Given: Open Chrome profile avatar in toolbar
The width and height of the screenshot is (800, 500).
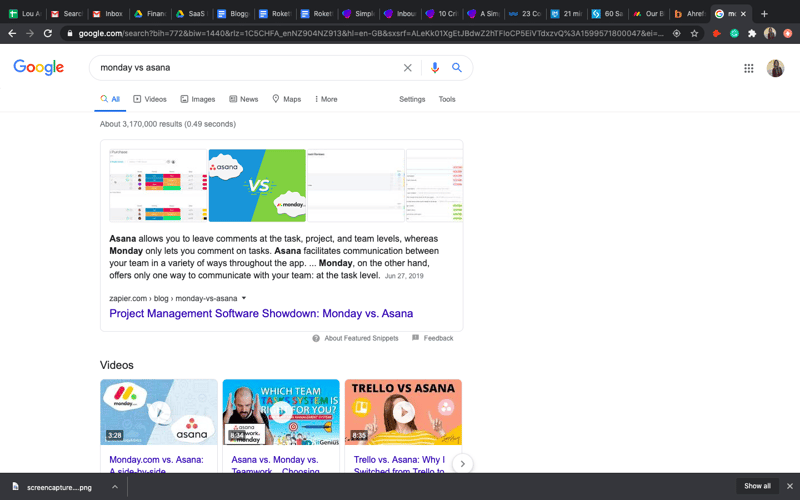Looking at the screenshot, I should pyautogui.click(x=770, y=34).
